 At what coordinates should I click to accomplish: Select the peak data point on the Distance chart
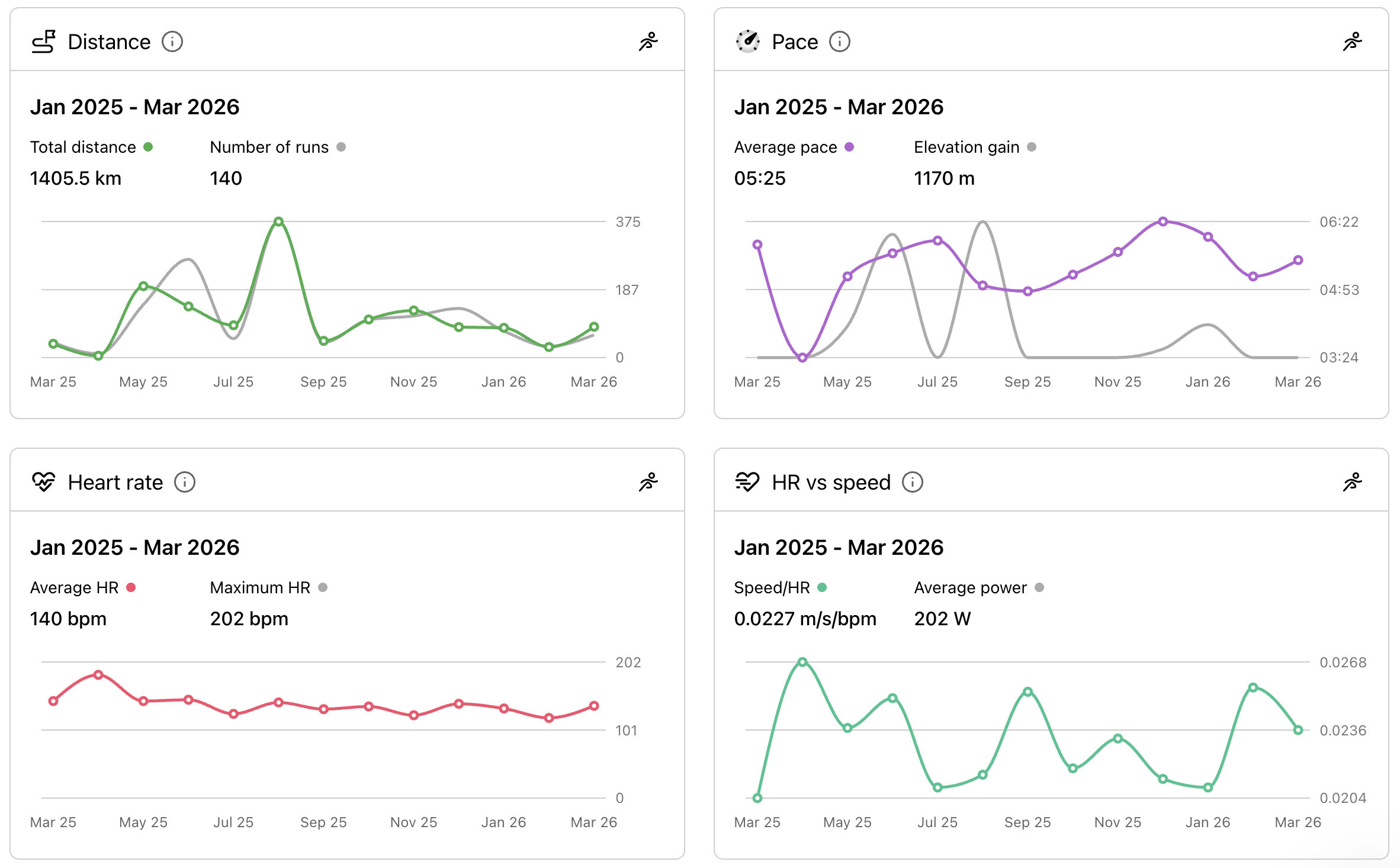[278, 221]
